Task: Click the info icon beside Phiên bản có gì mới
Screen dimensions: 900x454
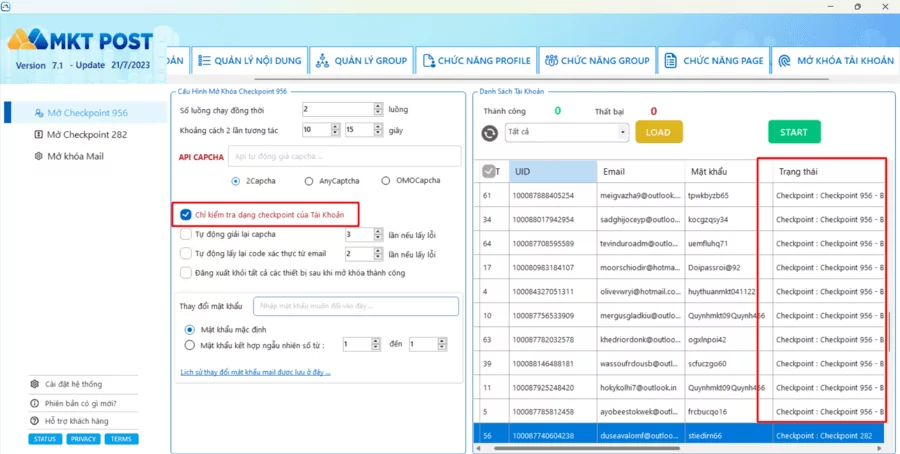Action: [x=34, y=403]
